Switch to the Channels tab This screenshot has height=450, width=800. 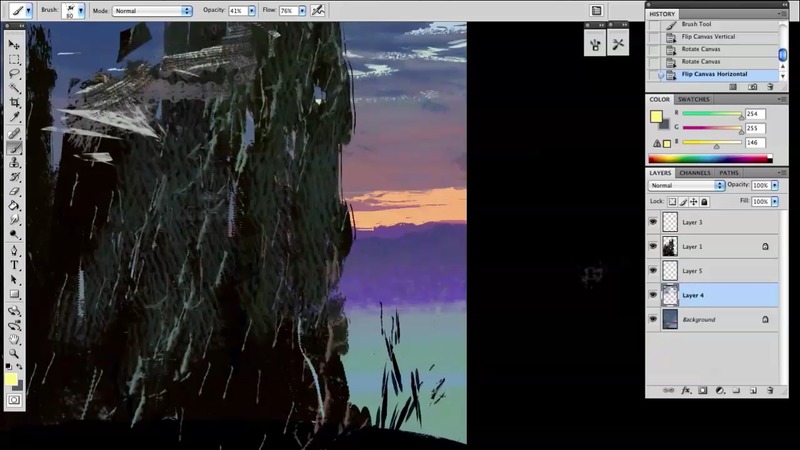(694, 173)
